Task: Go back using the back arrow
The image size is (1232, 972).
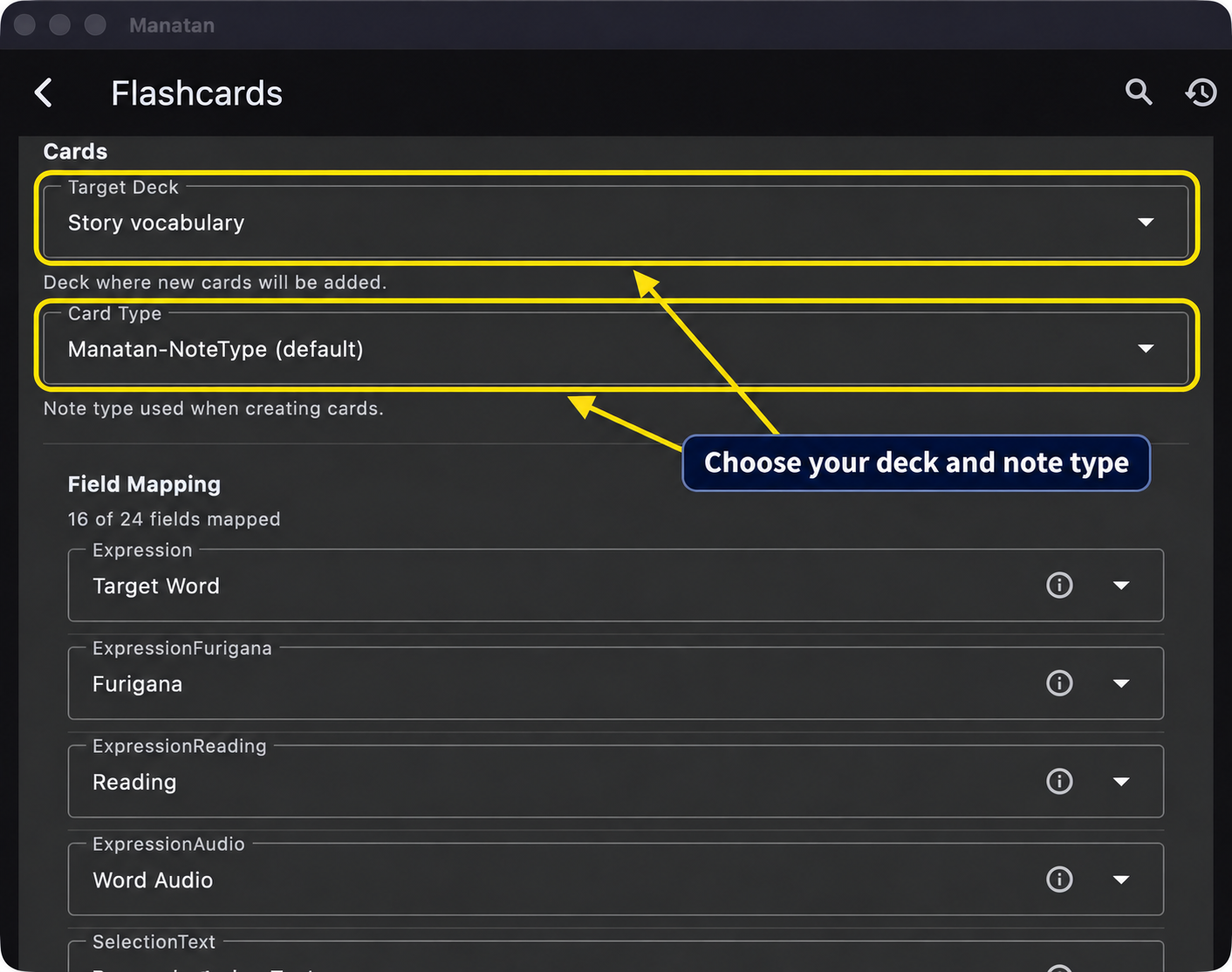Action: (44, 92)
